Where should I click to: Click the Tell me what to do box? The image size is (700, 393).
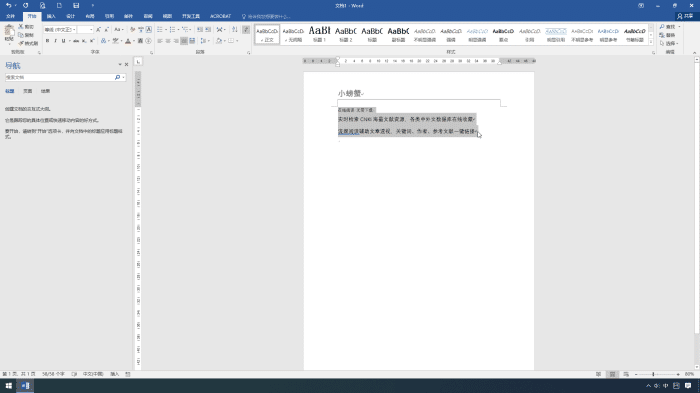(x=266, y=17)
